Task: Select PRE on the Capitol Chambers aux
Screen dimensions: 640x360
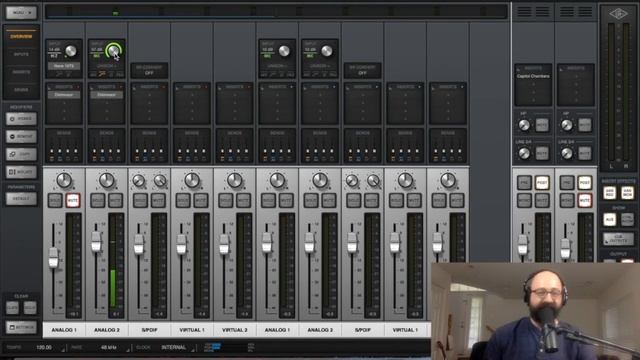Action: (x=524, y=182)
